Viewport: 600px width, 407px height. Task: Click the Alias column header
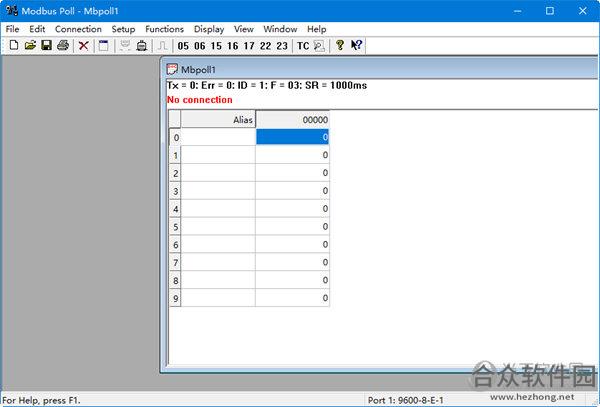(218, 119)
